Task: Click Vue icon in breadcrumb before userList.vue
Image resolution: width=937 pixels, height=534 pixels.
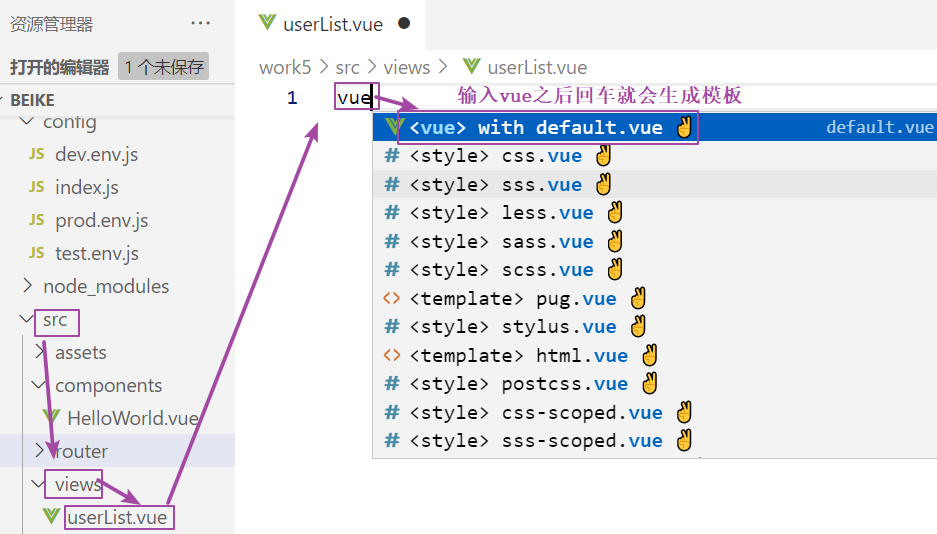Action: tap(472, 67)
